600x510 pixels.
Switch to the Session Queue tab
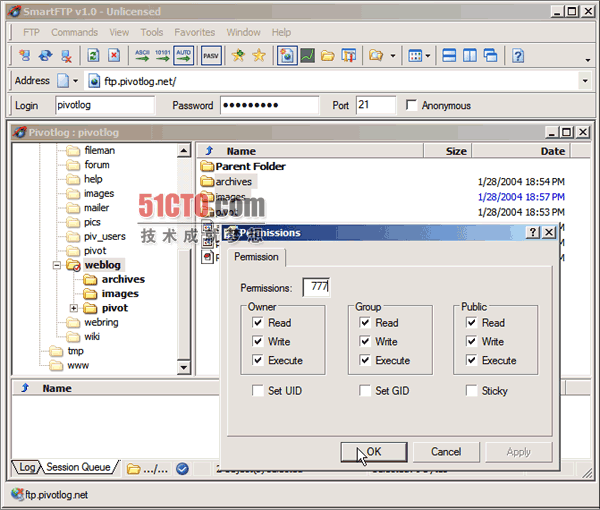pyautogui.click(x=78, y=467)
